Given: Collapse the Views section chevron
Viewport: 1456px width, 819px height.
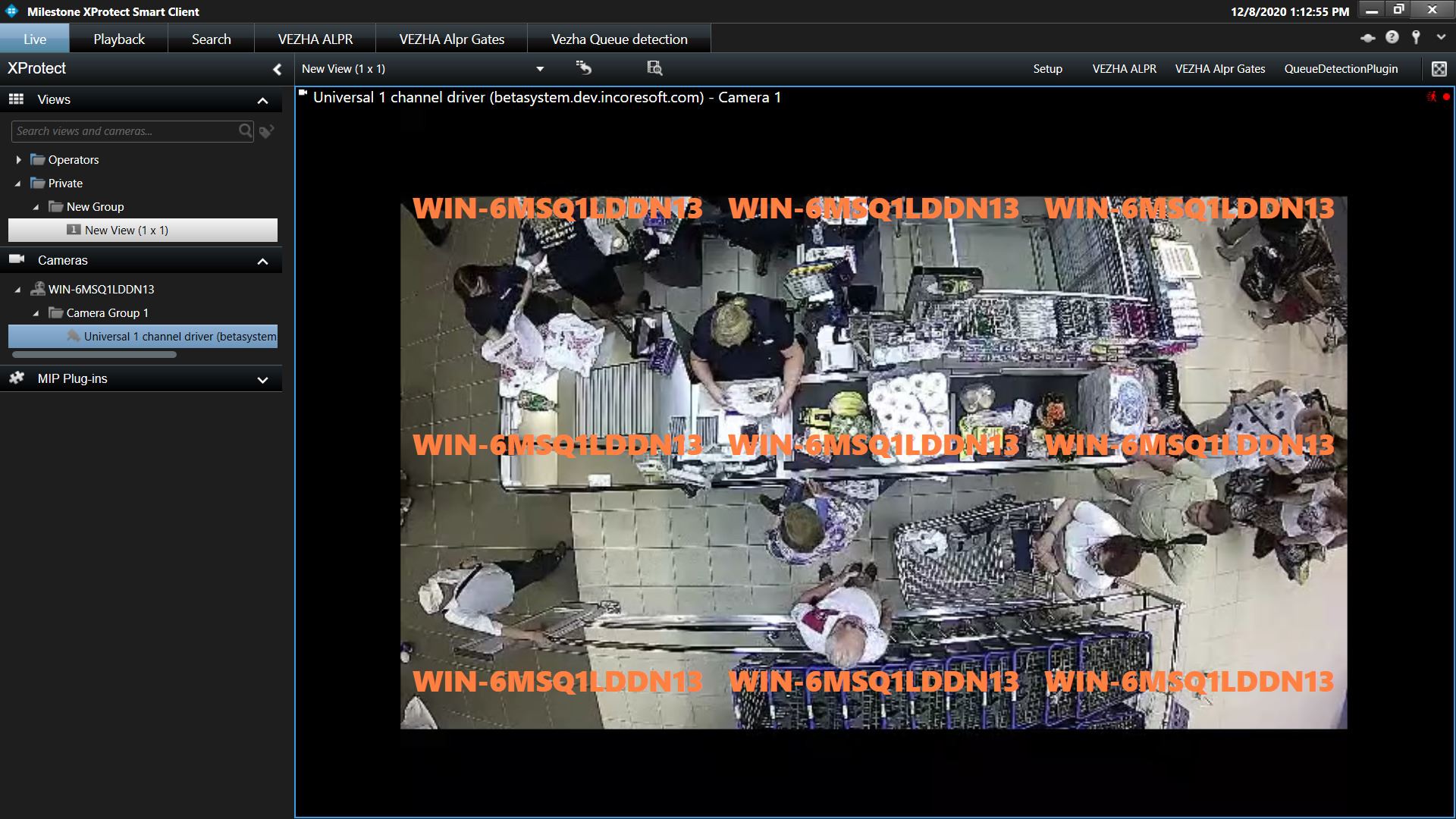Looking at the screenshot, I should click(x=262, y=100).
